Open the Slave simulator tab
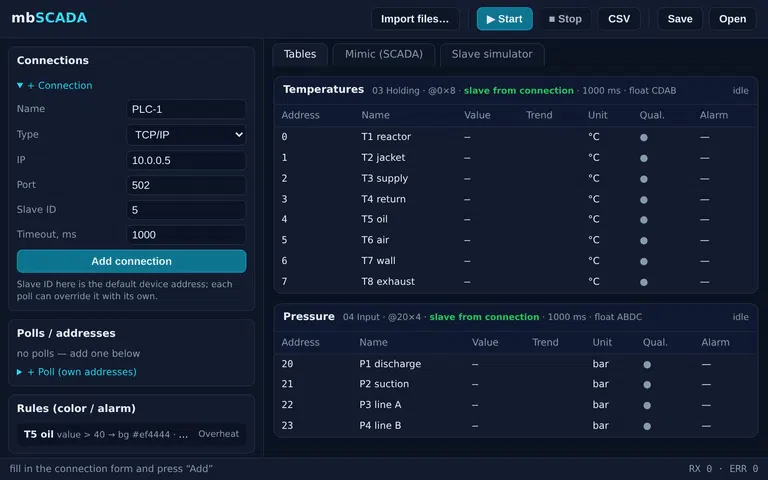This screenshot has width=768, height=480. (492, 54)
